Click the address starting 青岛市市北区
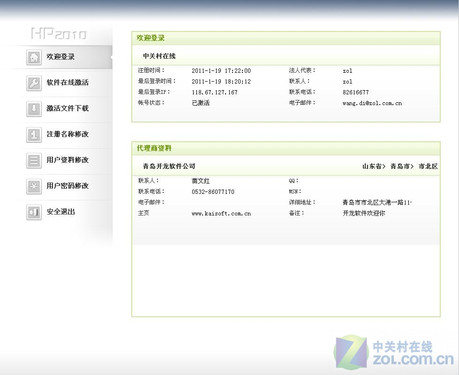Viewport: 459px width, 375px height. pyautogui.click(x=377, y=202)
